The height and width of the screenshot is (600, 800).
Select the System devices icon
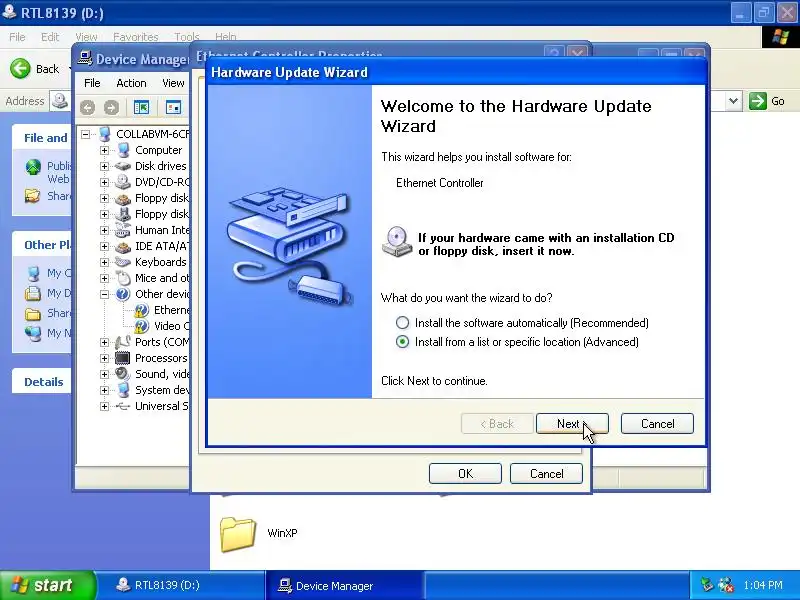pos(123,390)
